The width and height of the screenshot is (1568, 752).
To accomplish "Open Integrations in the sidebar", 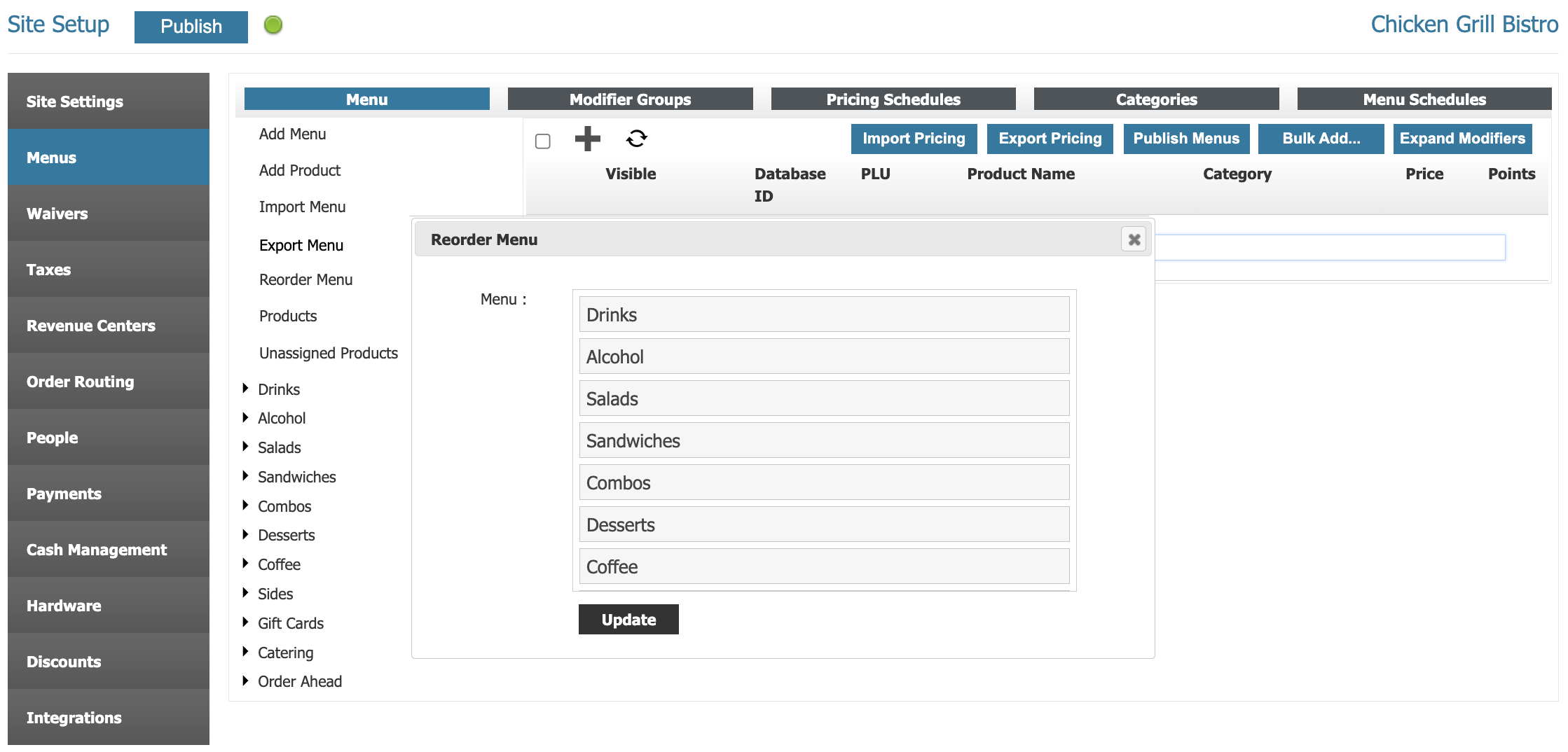I will coord(109,717).
